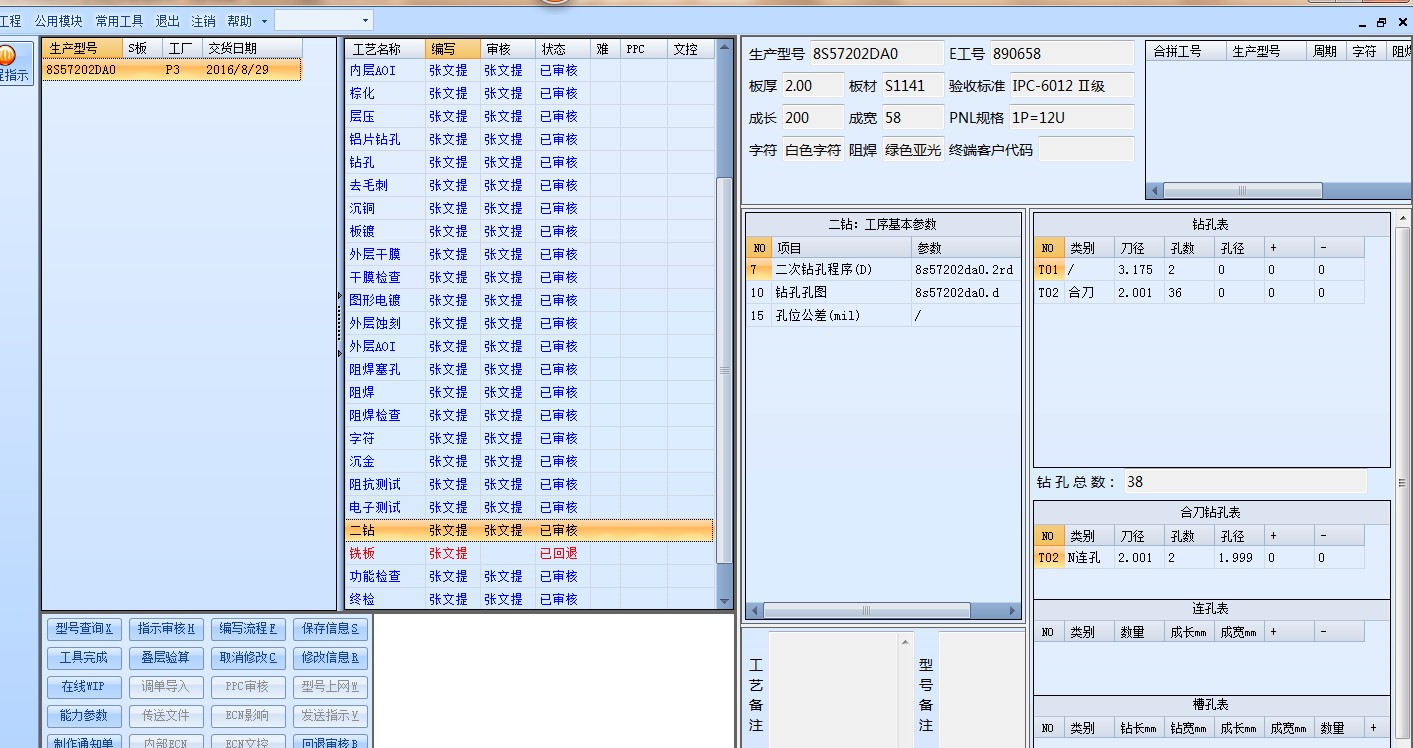Open the 常用工具 menu

pos(120,20)
